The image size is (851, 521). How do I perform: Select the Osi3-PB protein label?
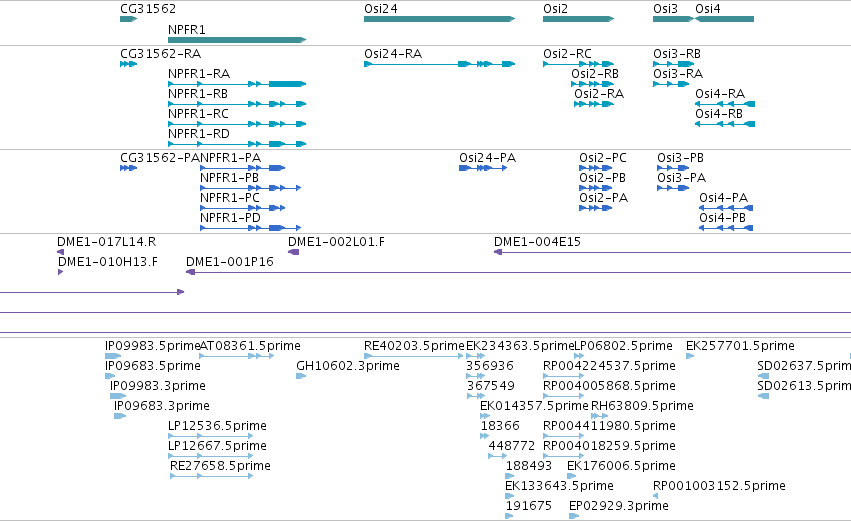pos(681,158)
